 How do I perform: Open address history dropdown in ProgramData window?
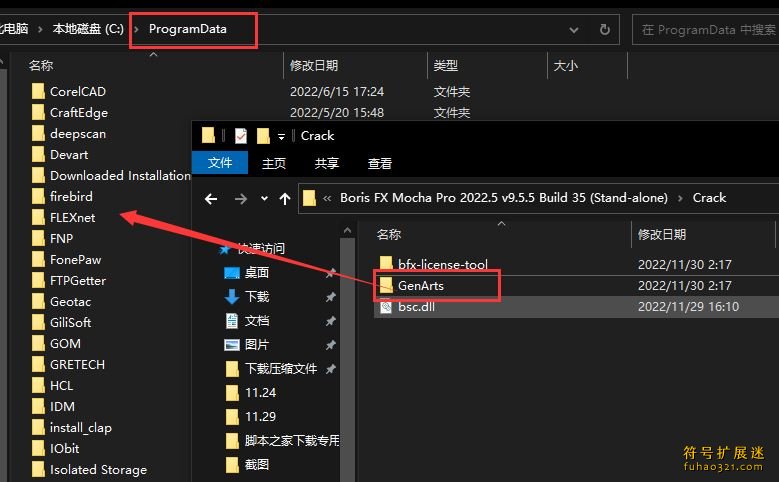(574, 30)
